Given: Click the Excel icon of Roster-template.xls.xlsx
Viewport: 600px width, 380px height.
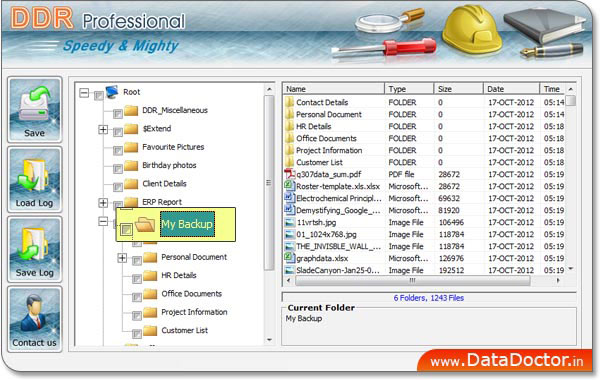Looking at the screenshot, I should pos(290,186).
